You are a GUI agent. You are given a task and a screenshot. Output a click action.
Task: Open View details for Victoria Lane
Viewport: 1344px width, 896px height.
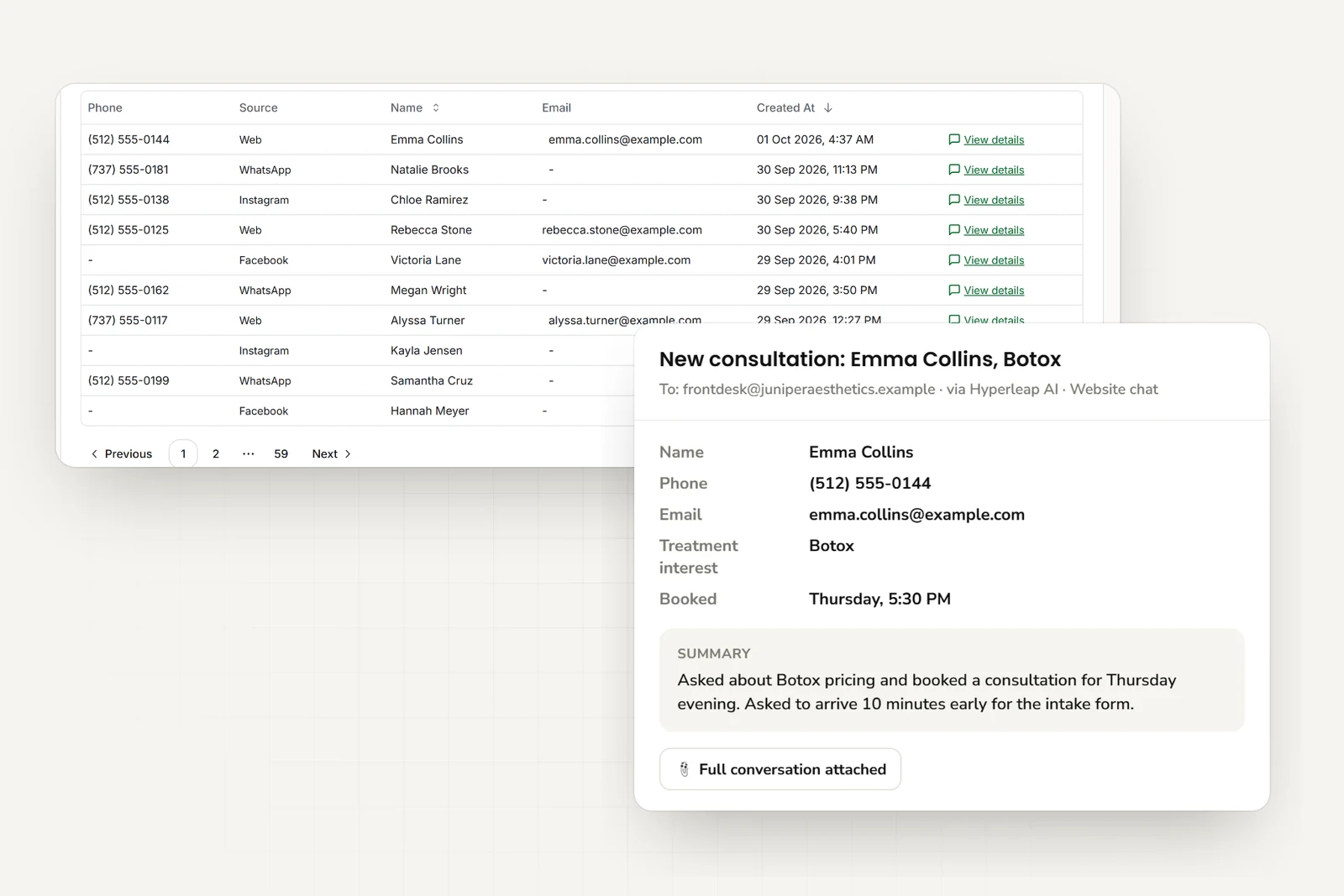994,260
